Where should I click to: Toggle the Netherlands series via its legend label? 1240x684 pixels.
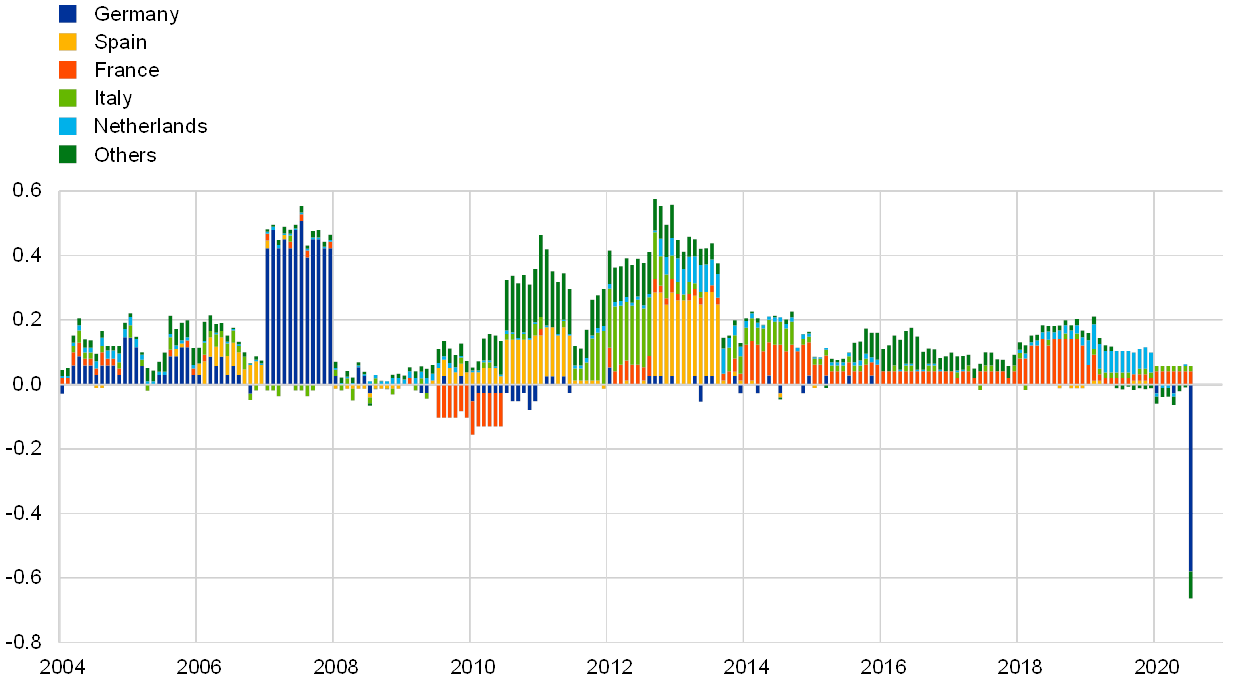pyautogui.click(x=150, y=126)
